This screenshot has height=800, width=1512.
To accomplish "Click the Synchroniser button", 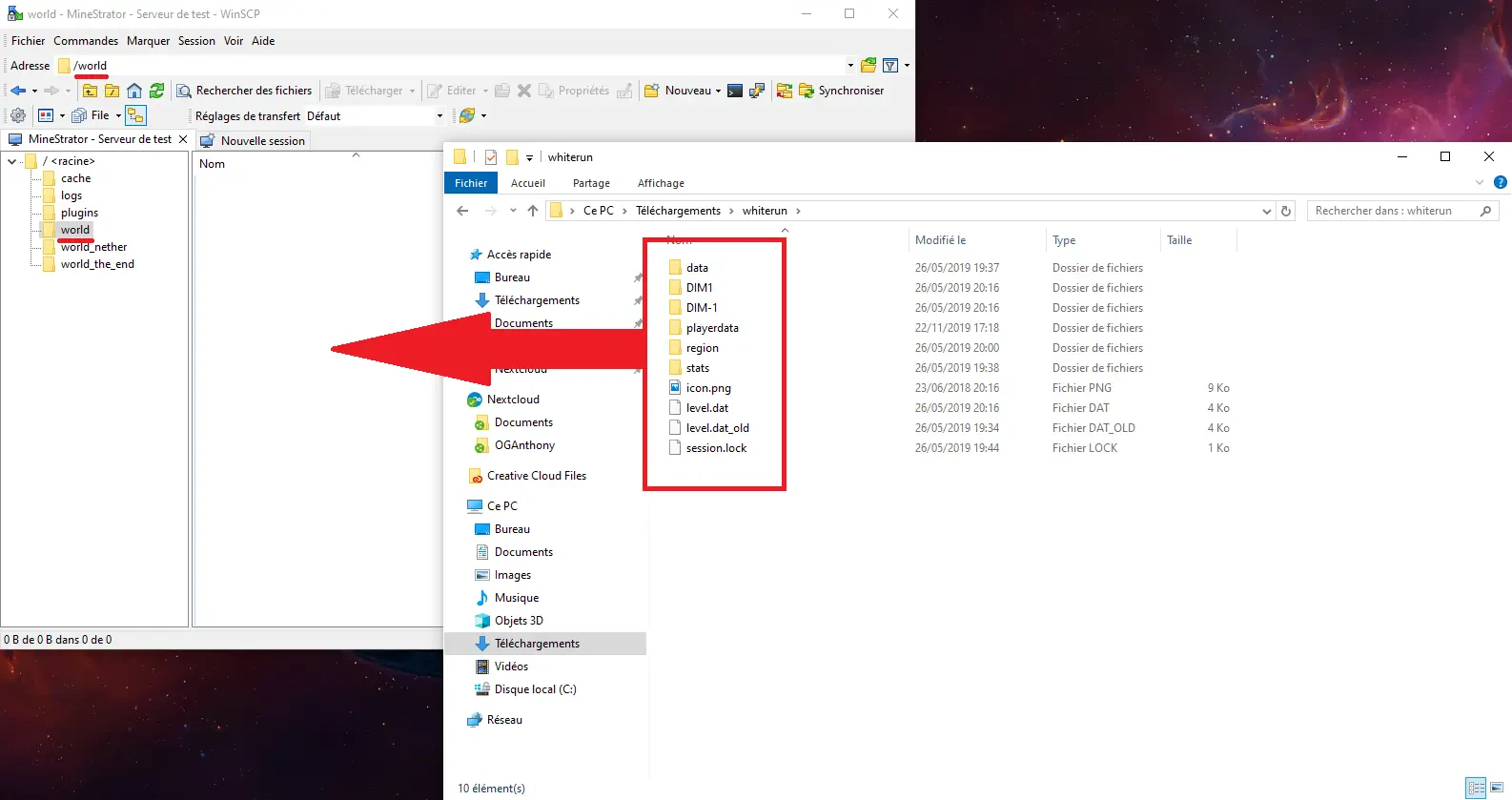I will coord(842,91).
